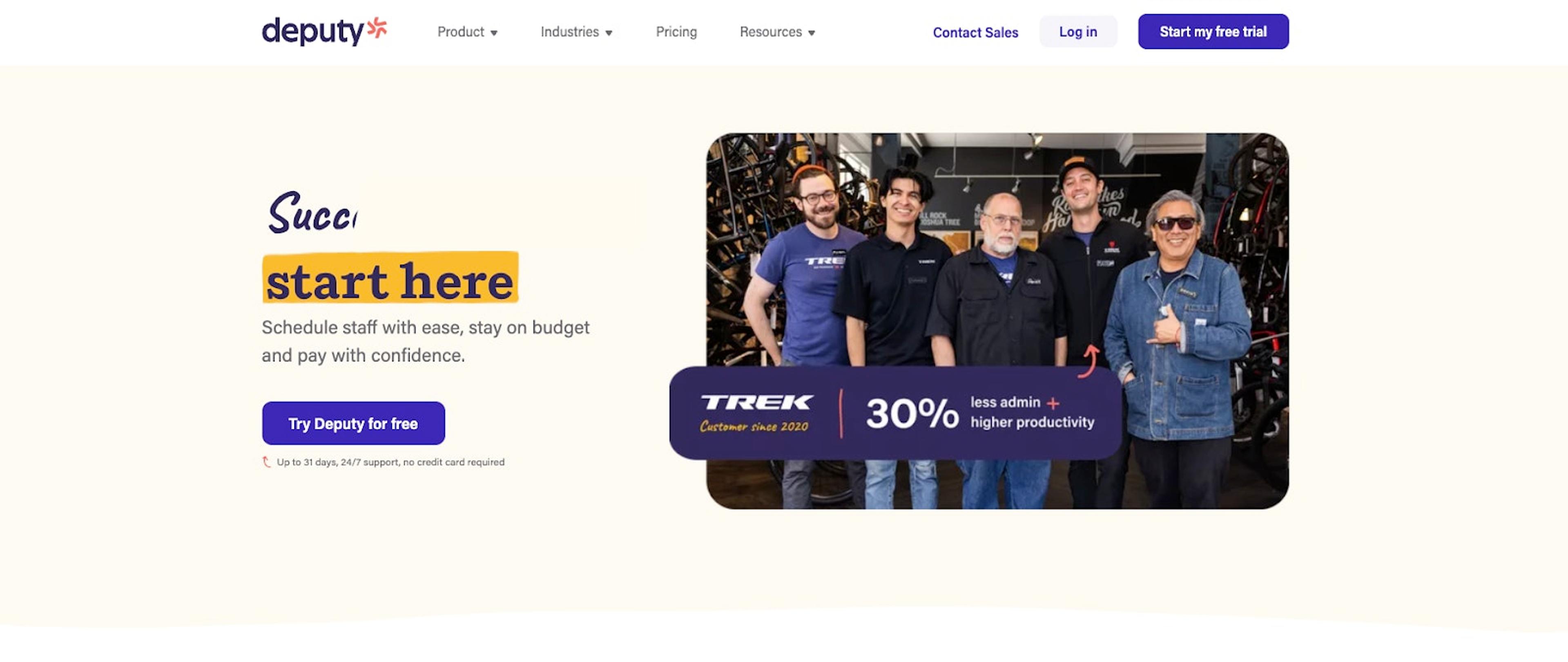This screenshot has height=662, width=1568.
Task: Click the white TREK logo on purple banner
Action: [756, 402]
